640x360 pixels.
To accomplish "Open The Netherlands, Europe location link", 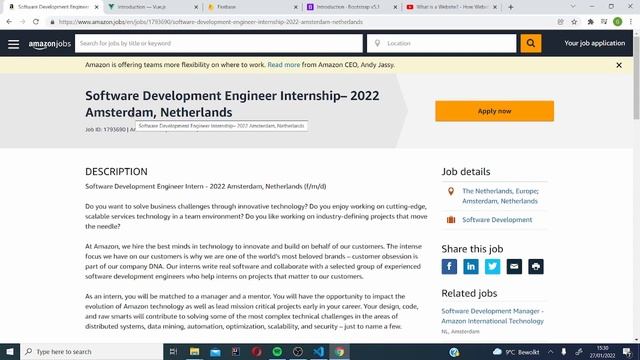I will click(x=500, y=196).
